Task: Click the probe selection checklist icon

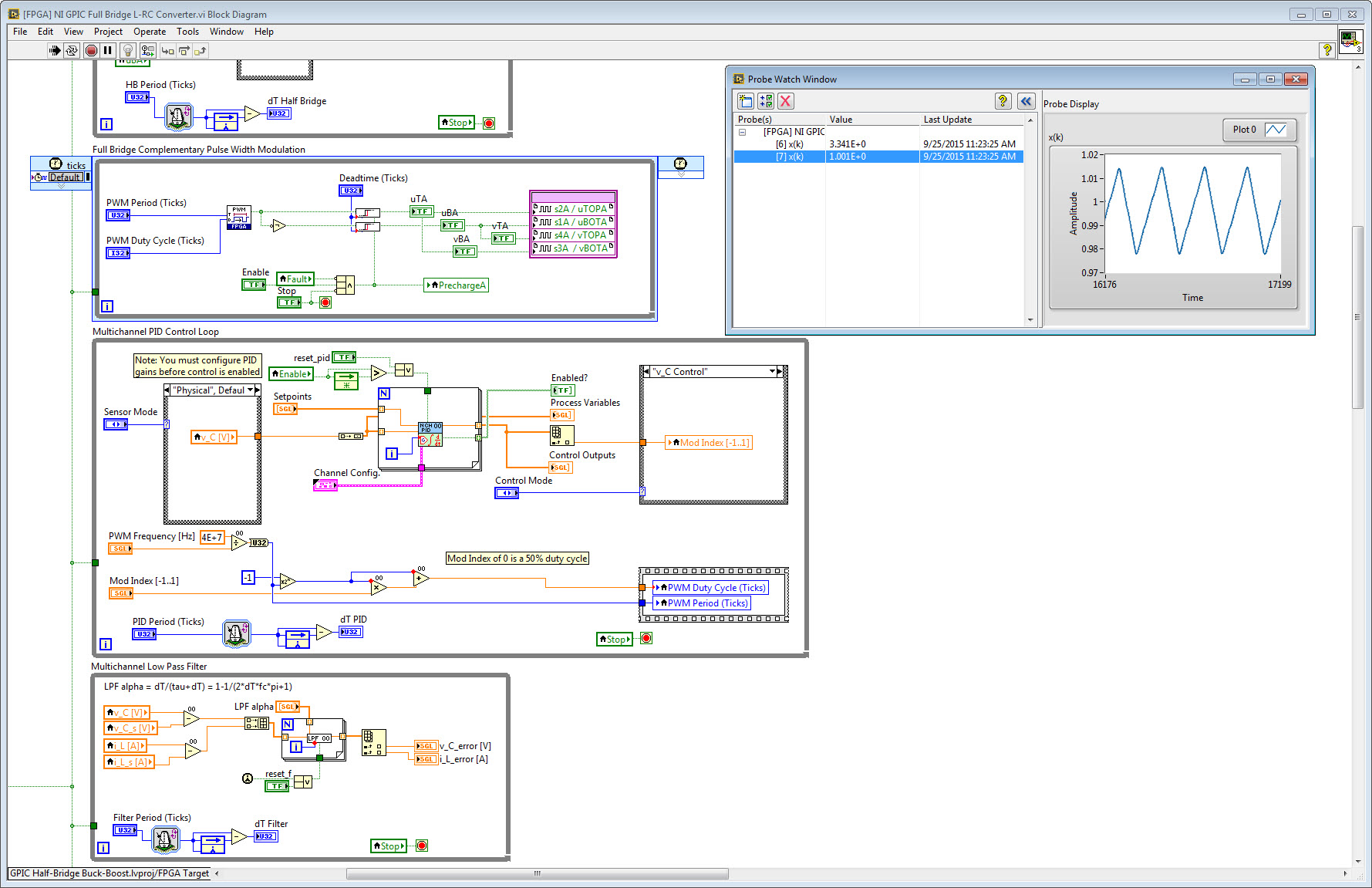Action: pyautogui.click(x=765, y=101)
